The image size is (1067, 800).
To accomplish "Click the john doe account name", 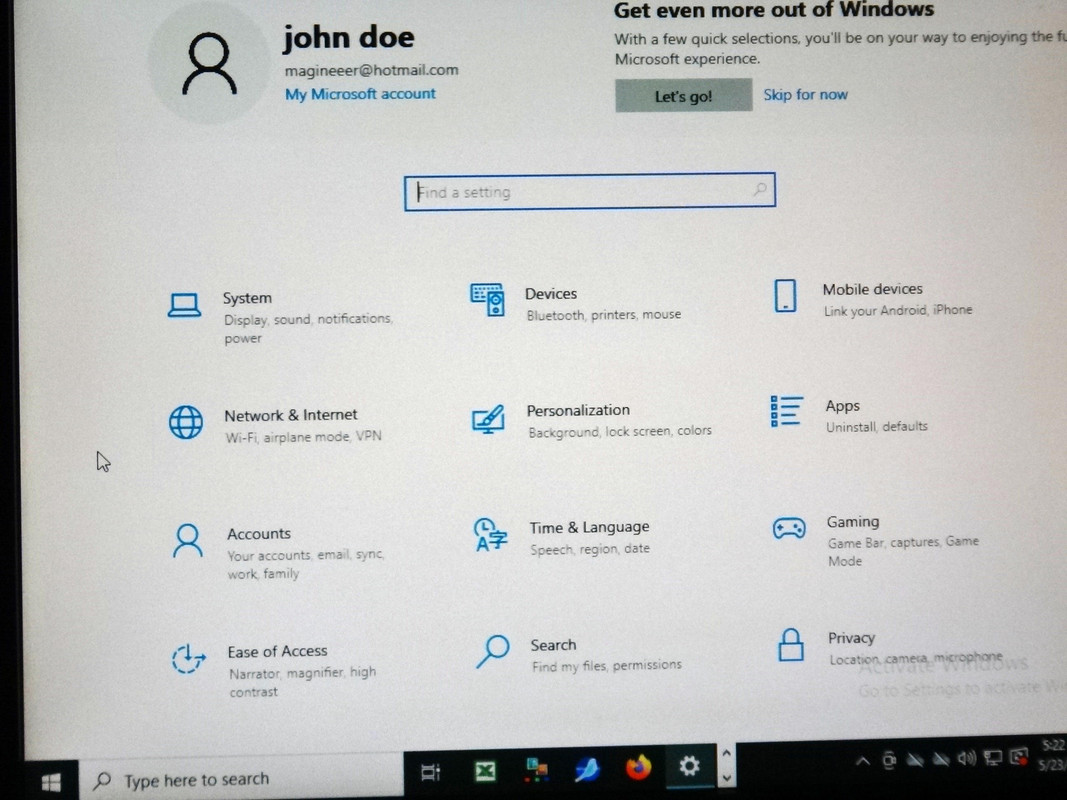I will point(348,37).
